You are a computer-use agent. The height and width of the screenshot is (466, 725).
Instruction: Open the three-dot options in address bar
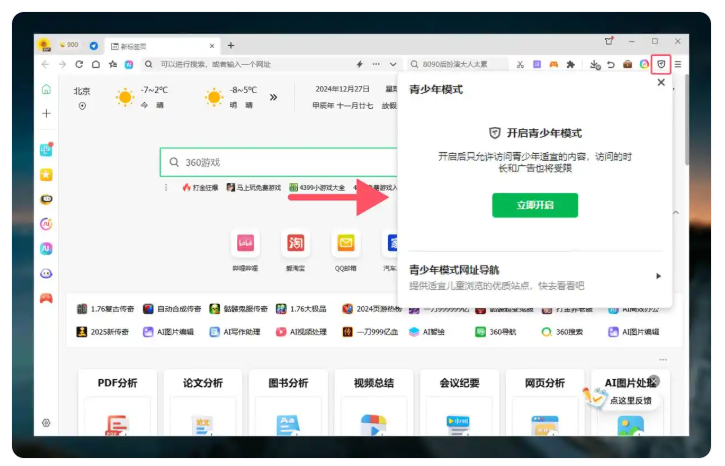(x=376, y=64)
